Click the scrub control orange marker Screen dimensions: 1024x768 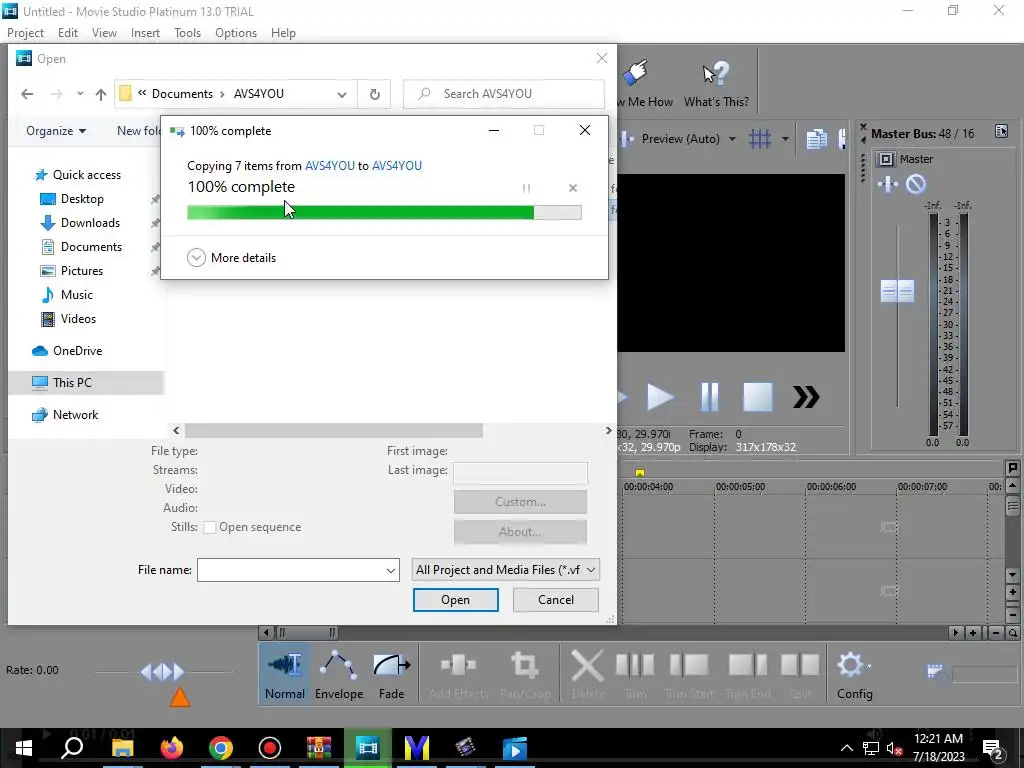180,697
